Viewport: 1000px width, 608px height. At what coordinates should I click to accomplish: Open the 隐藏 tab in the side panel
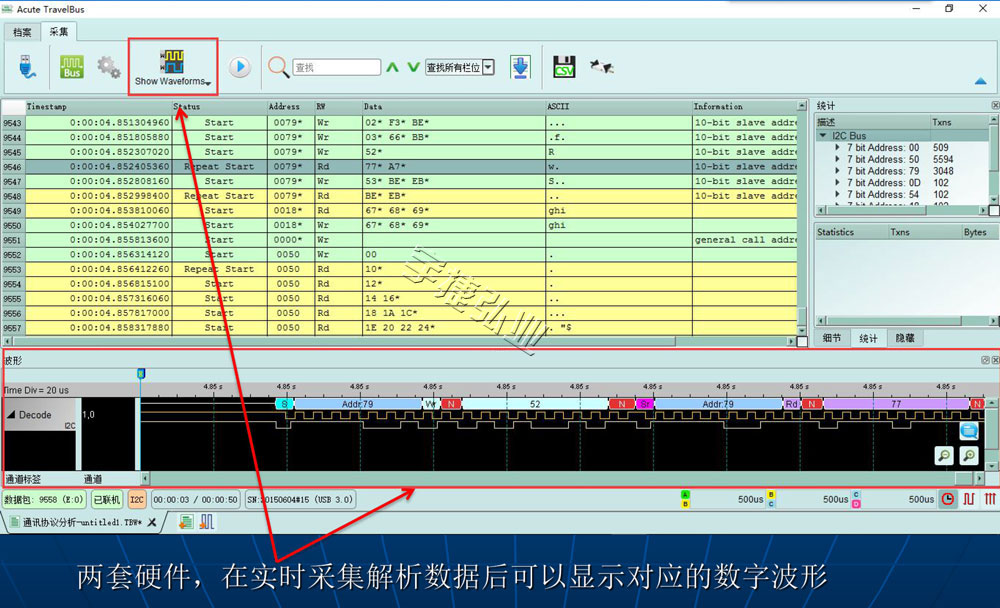(x=904, y=338)
